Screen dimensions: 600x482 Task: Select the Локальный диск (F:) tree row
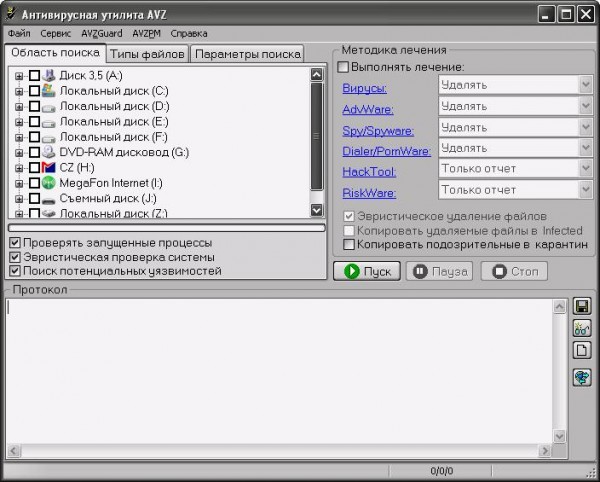[x=113, y=137]
